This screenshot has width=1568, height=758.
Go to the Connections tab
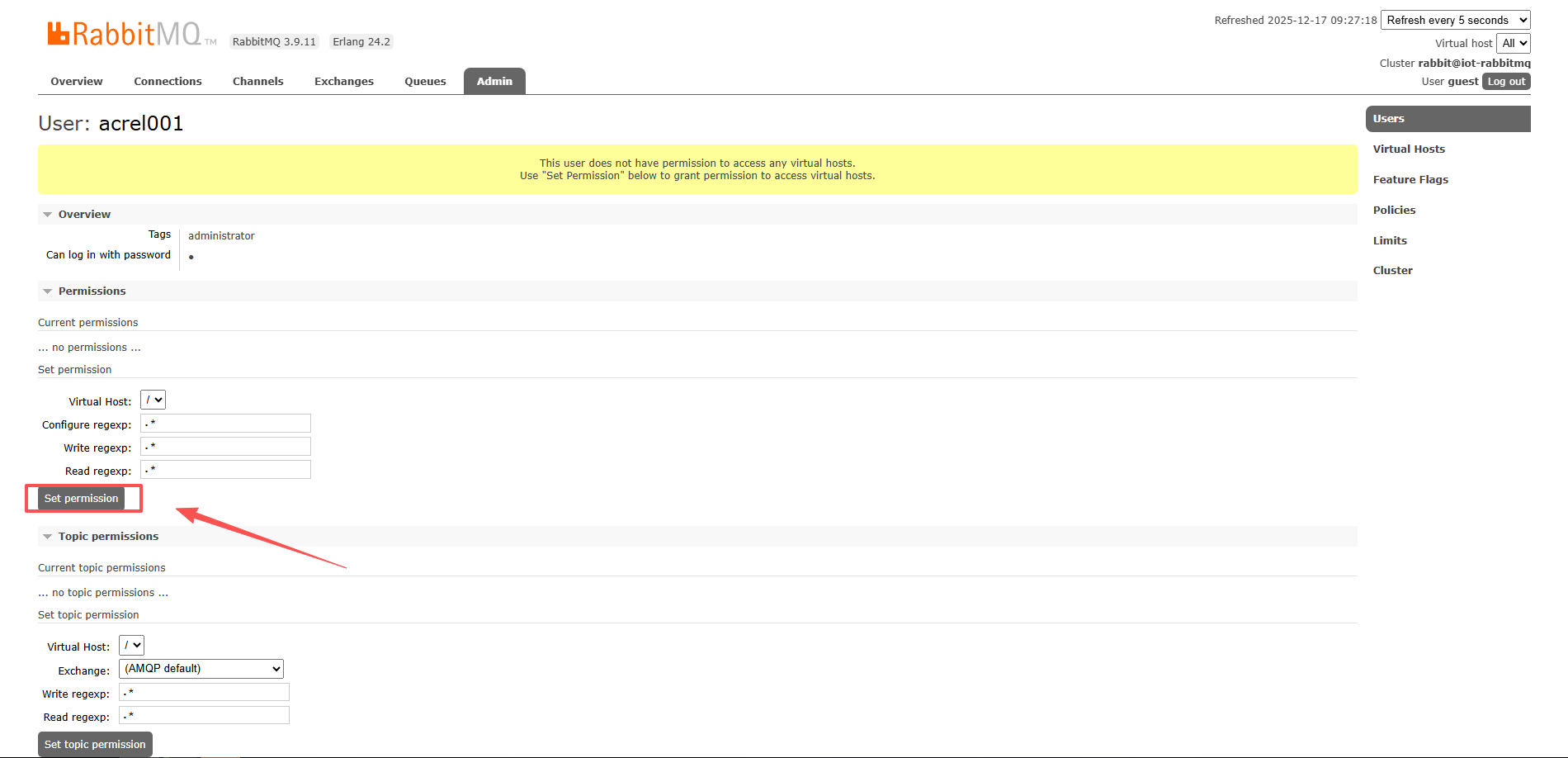(168, 82)
